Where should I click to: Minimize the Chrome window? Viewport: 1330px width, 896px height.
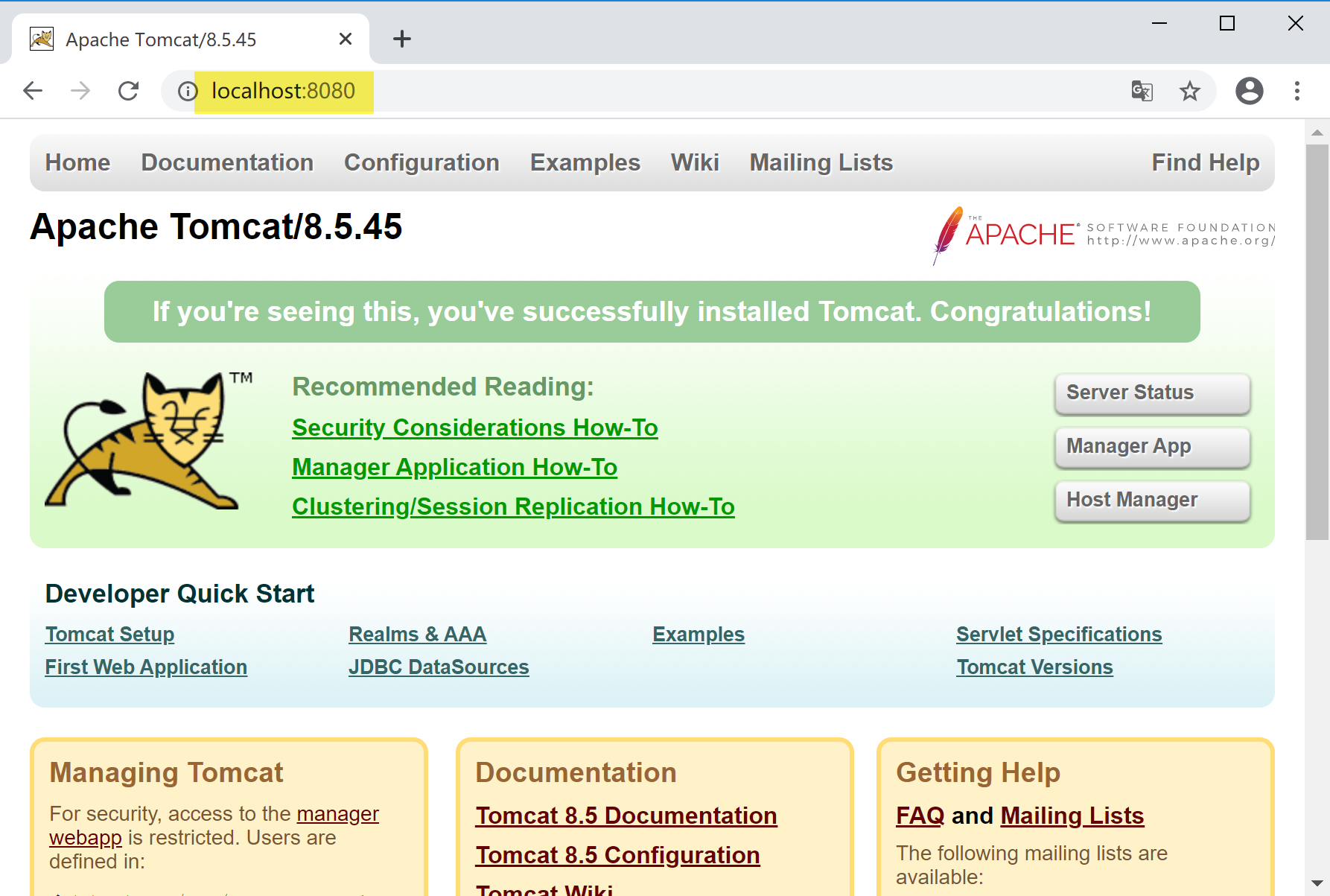[x=1159, y=23]
